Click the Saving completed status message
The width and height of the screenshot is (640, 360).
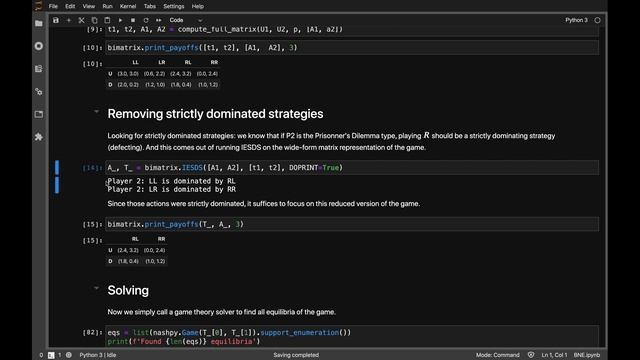click(296, 355)
